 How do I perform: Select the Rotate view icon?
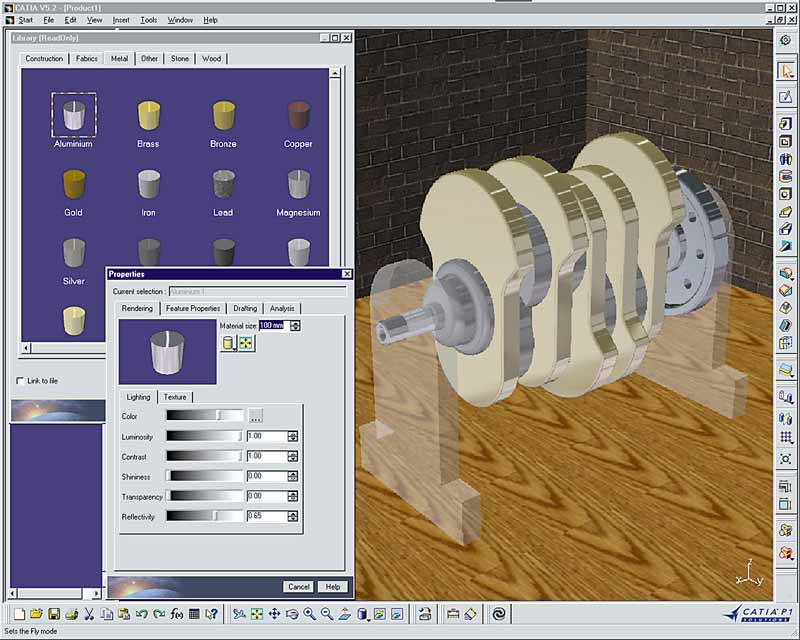point(292,614)
